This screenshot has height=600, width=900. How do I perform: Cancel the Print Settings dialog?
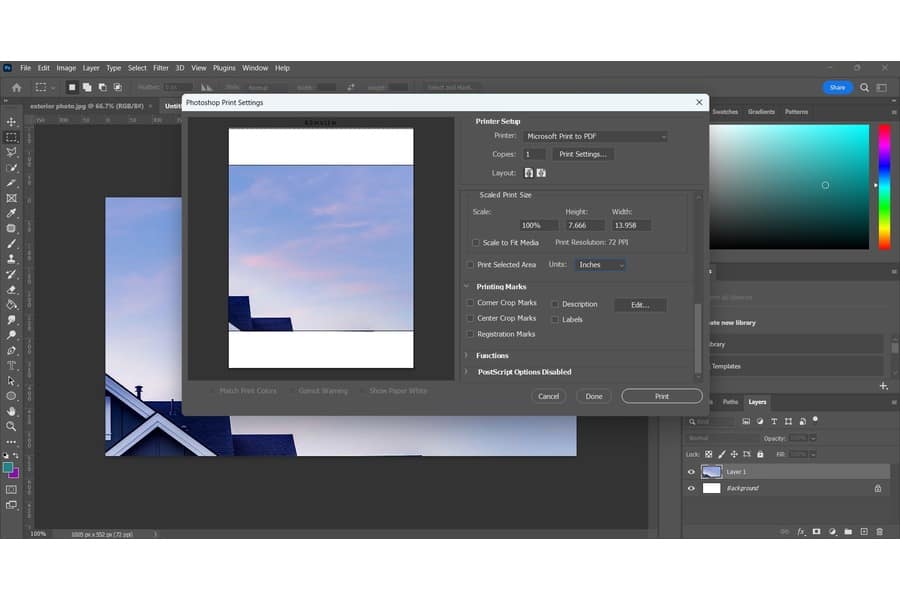(548, 396)
